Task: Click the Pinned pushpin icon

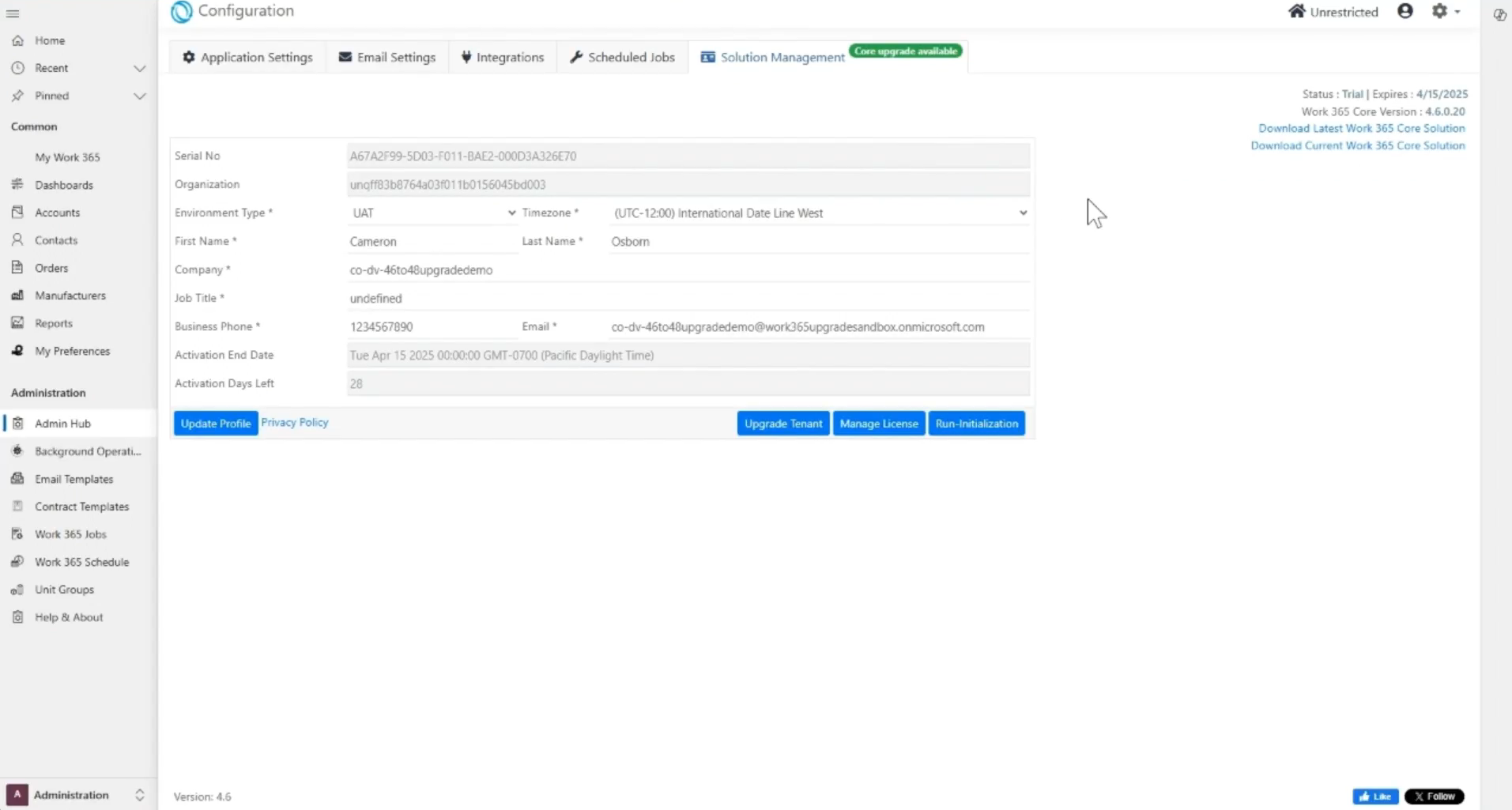Action: point(17,96)
